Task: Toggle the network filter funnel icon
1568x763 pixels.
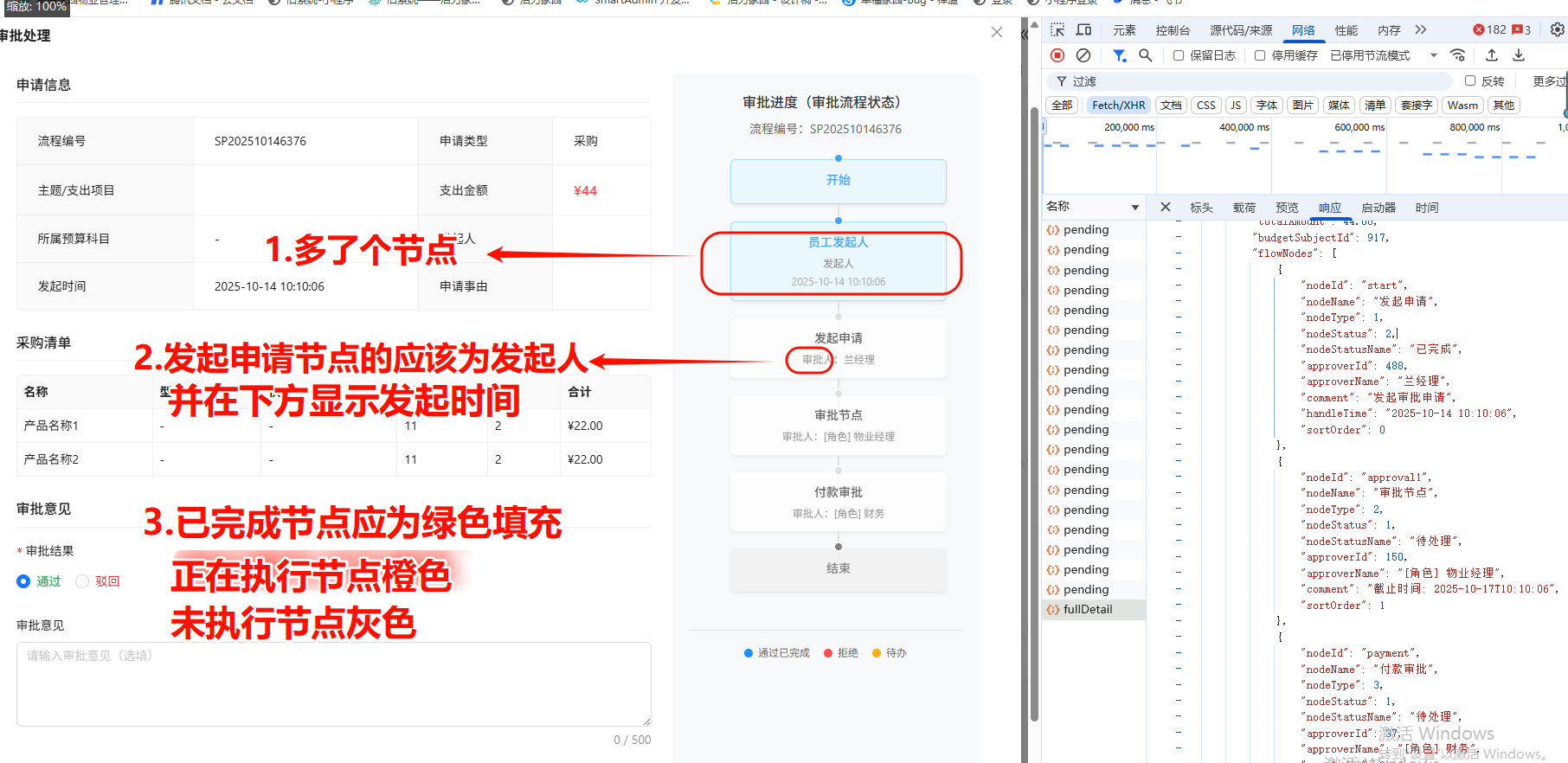Action: click(x=1119, y=55)
